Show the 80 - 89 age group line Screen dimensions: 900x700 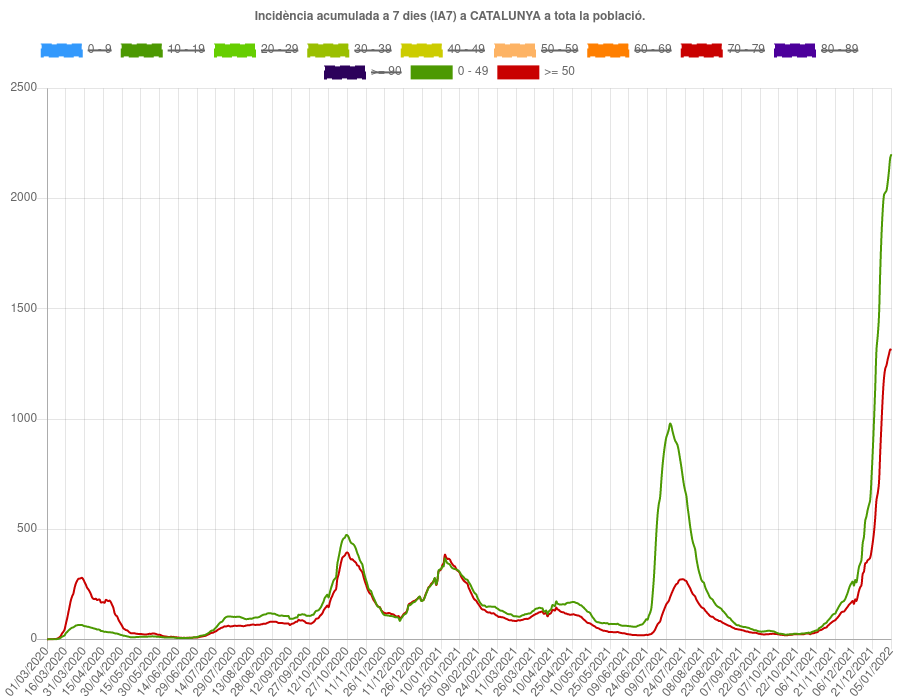pyautogui.click(x=794, y=49)
